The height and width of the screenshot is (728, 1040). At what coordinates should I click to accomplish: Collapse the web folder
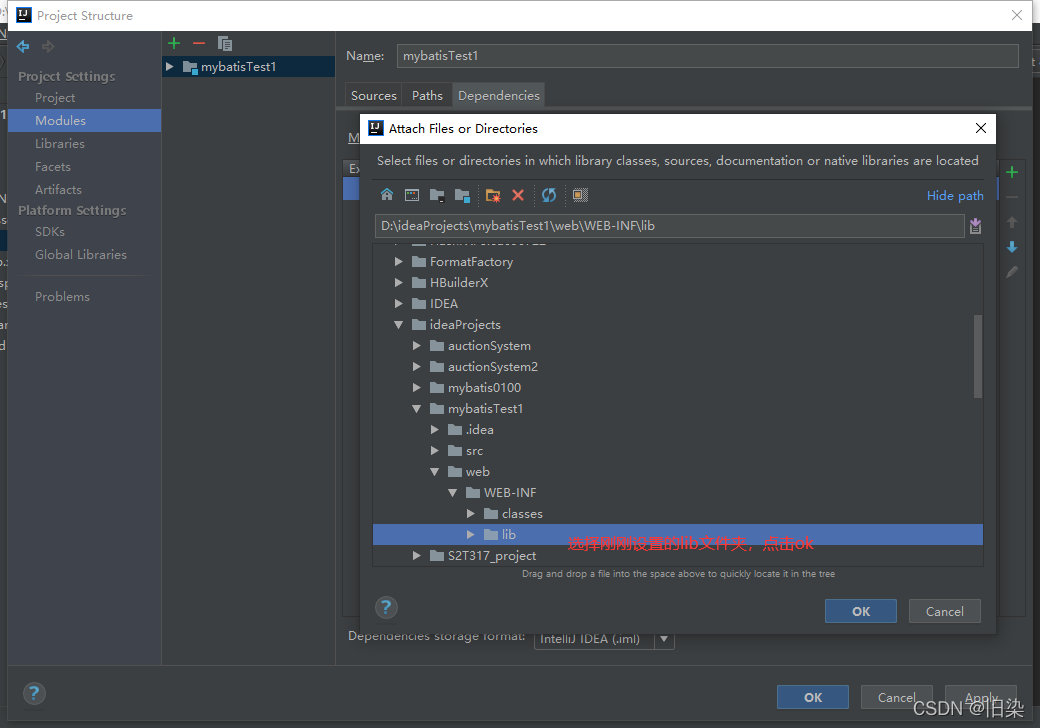434,472
